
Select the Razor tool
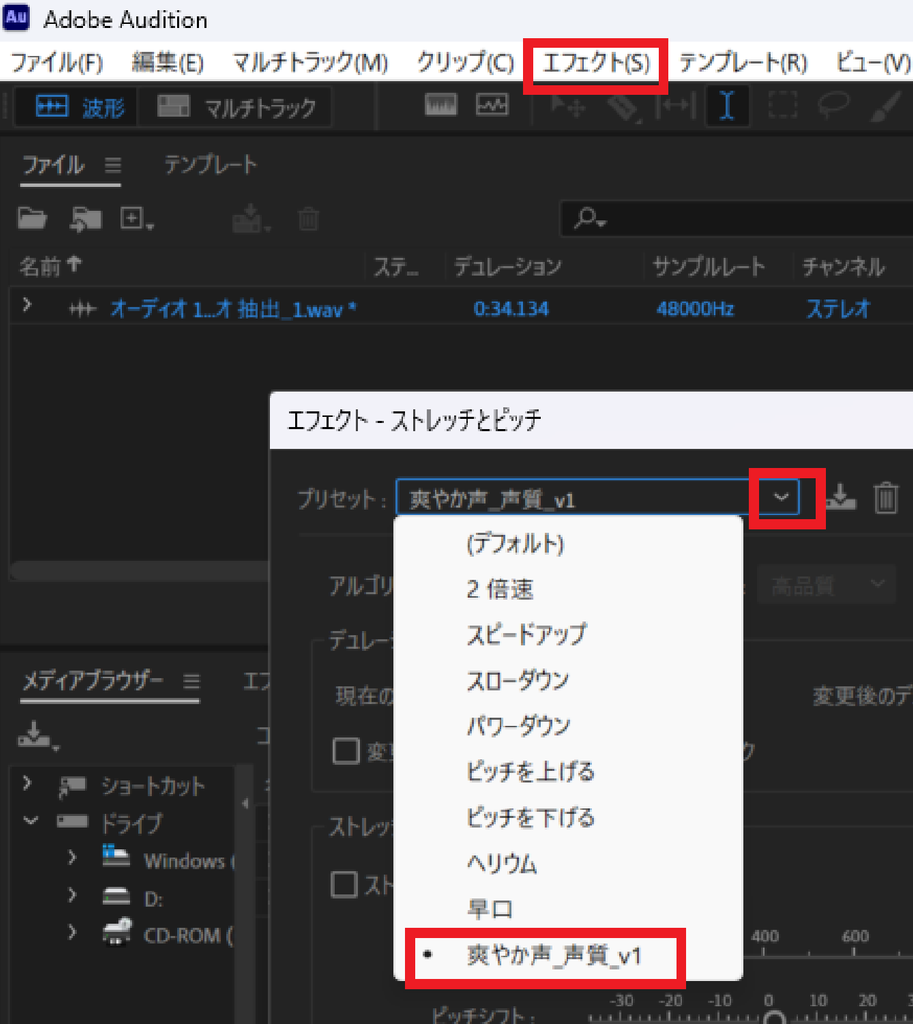pos(622,107)
